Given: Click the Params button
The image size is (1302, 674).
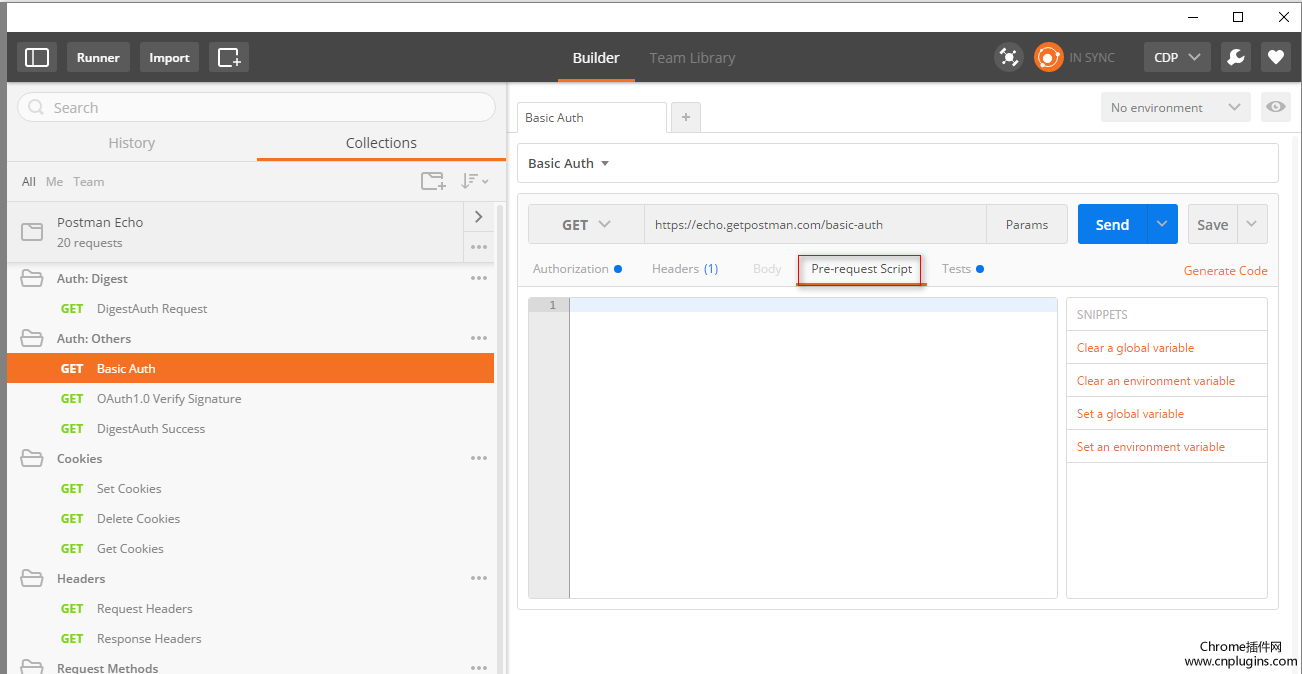Looking at the screenshot, I should [x=1027, y=225].
